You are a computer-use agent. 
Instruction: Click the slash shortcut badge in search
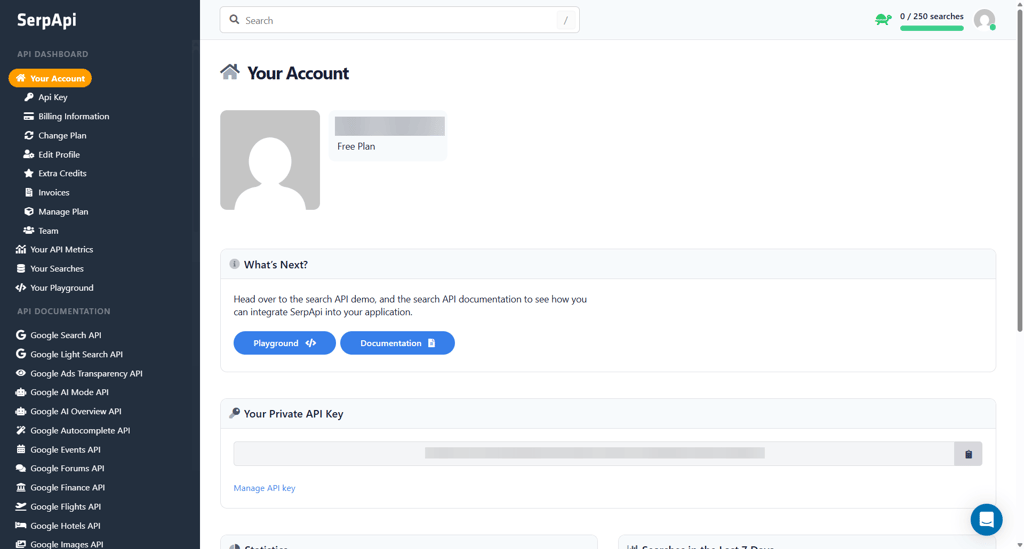tap(566, 20)
